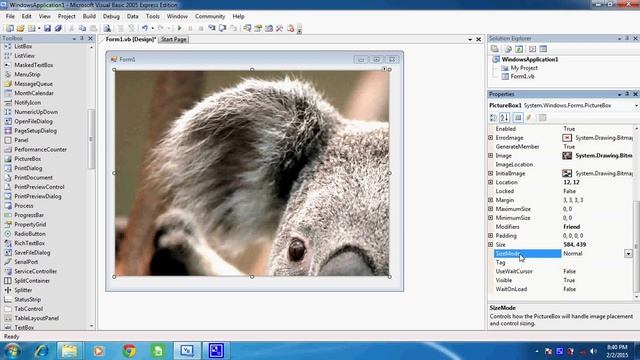Click Show All Files in Solution Explorer
This screenshot has height=360, width=640.
[508, 49]
